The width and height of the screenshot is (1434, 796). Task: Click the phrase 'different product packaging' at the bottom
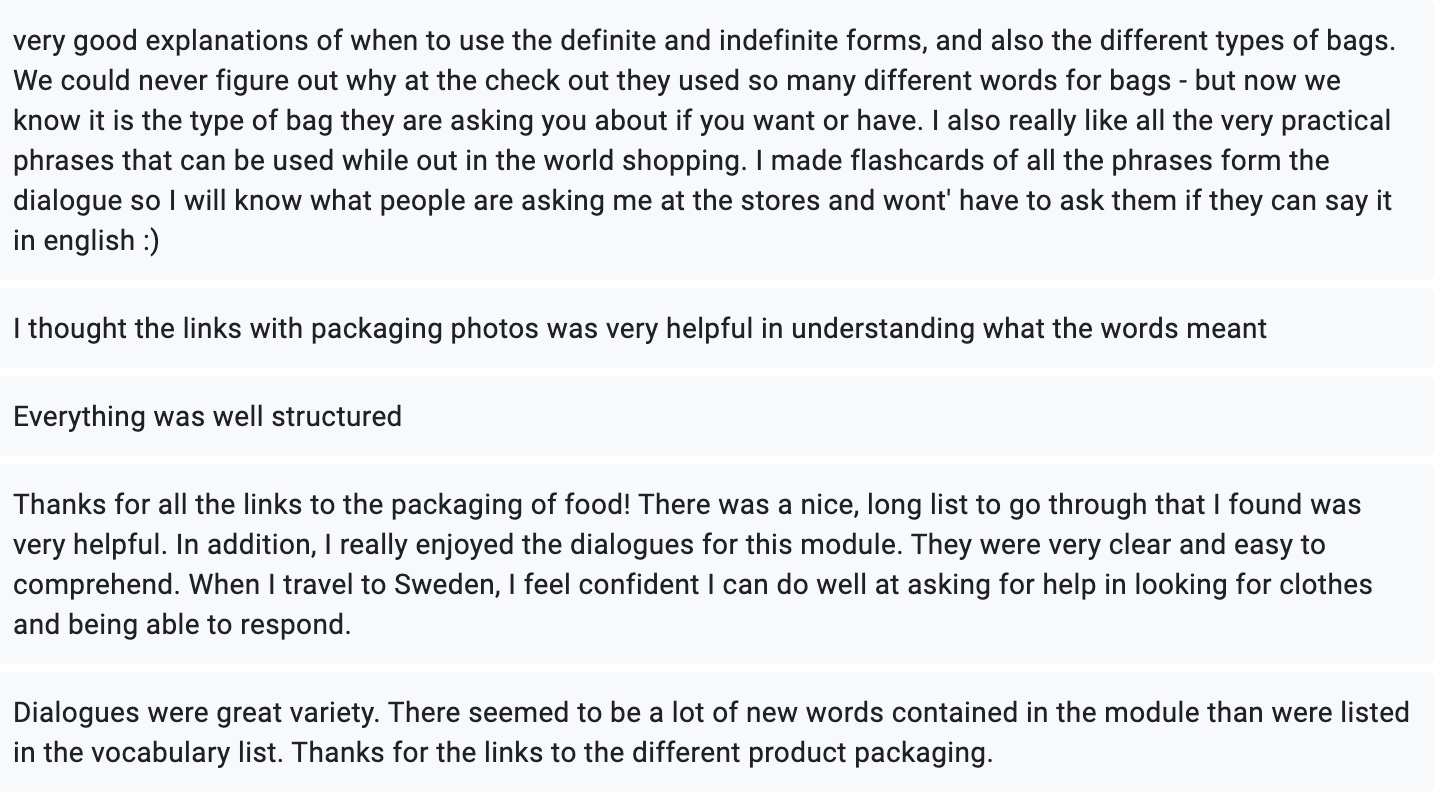click(x=796, y=752)
